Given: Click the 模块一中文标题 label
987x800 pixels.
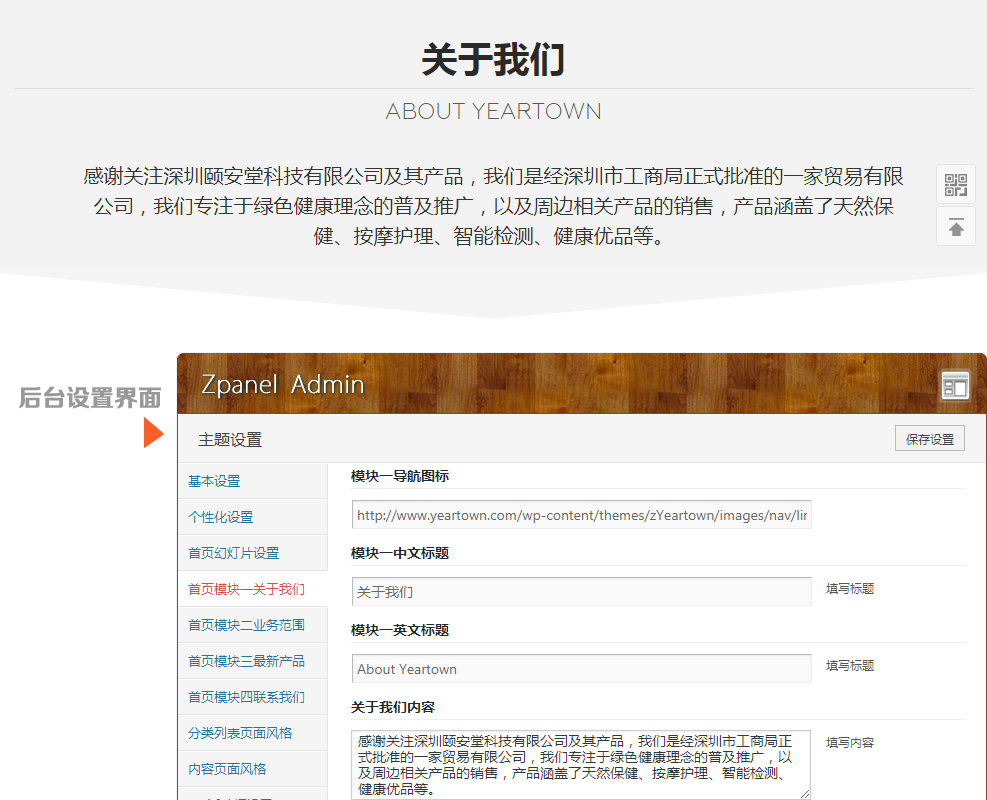Looking at the screenshot, I should tap(400, 553).
